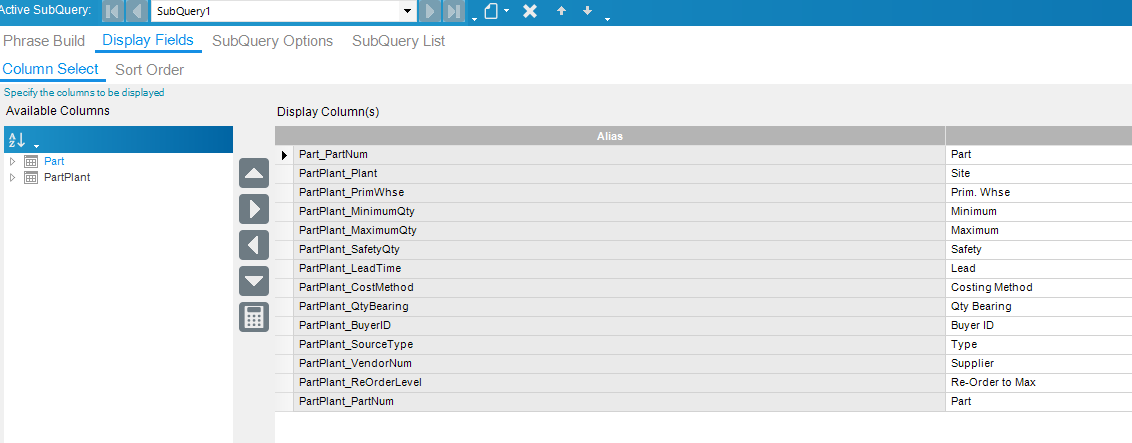Select the Display Fields tab

click(x=148, y=40)
